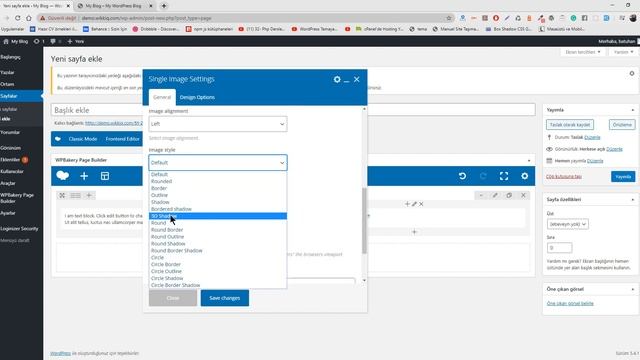Collapse the row with the minus toggle icon
The width and height of the screenshot is (640, 360).
pos(481,196)
